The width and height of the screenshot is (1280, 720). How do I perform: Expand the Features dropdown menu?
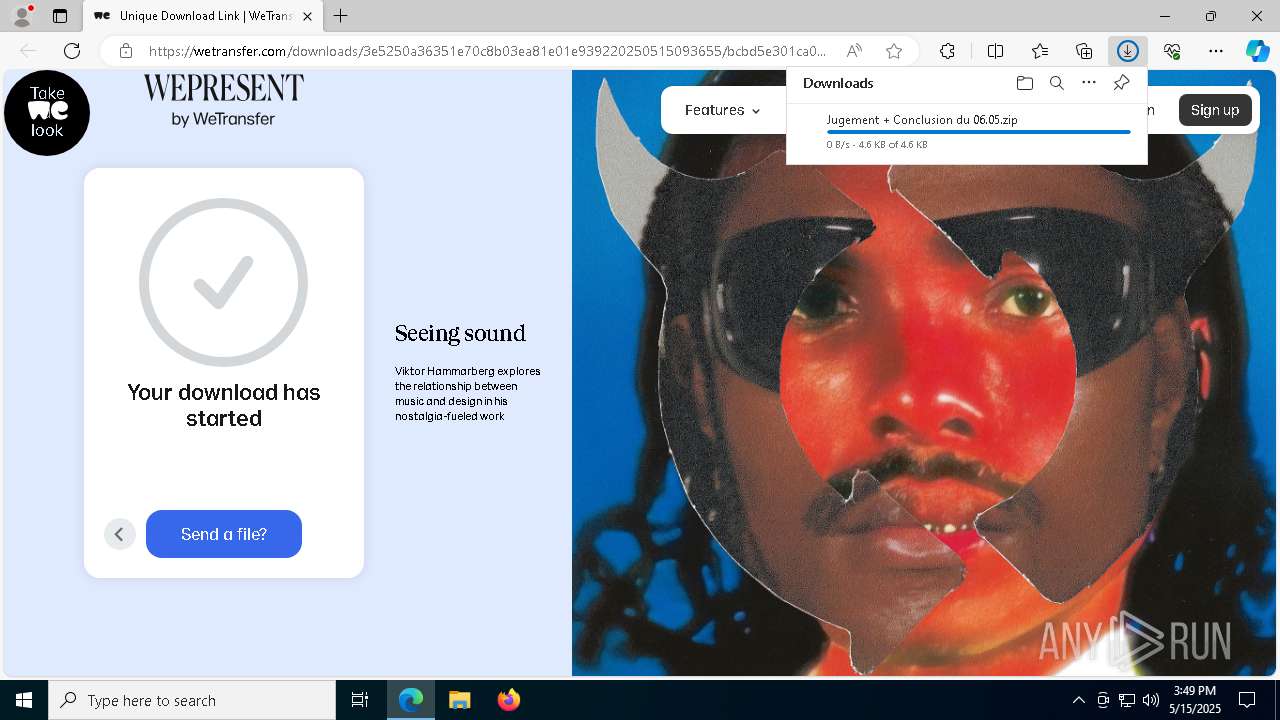pos(722,110)
